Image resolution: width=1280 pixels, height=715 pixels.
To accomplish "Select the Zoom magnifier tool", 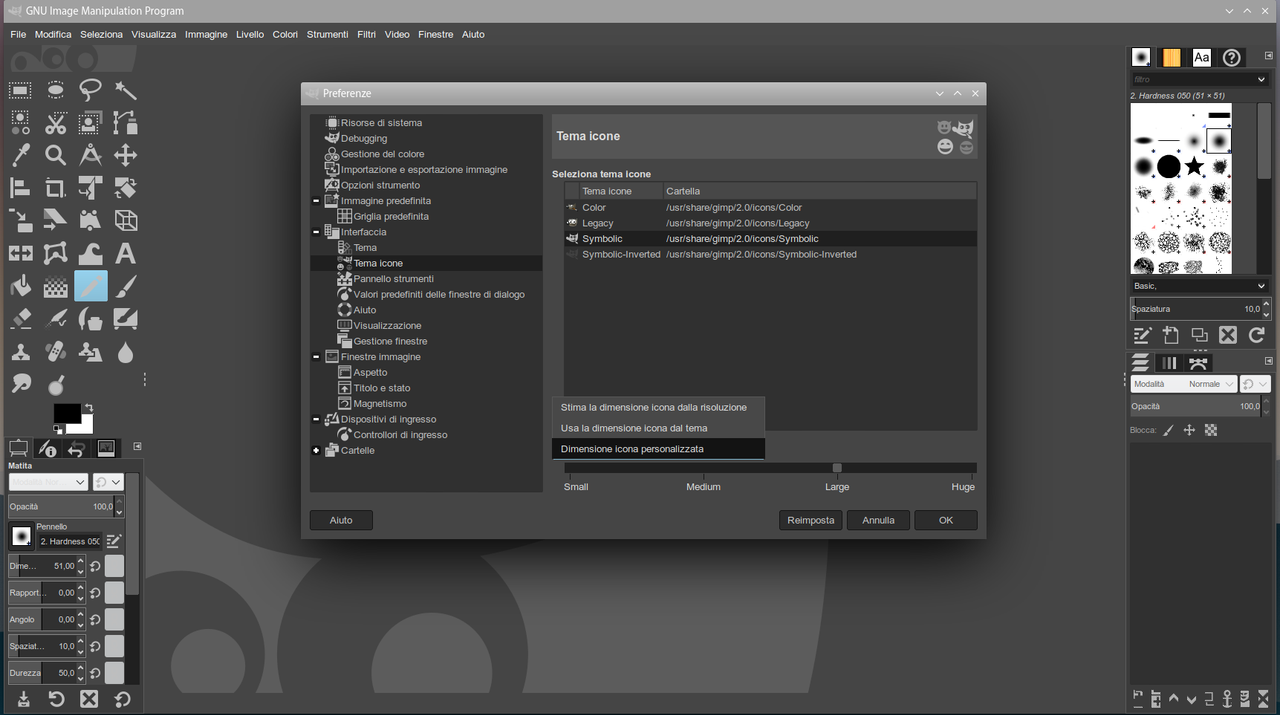I will click(55, 155).
